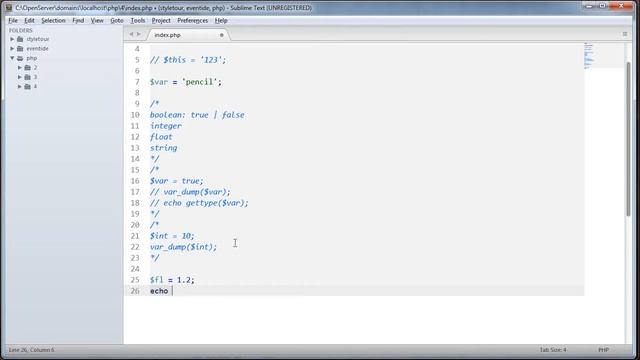Screen dimensions: 640x360
Task: Open the Selection menu
Action: click(x=53, y=20)
